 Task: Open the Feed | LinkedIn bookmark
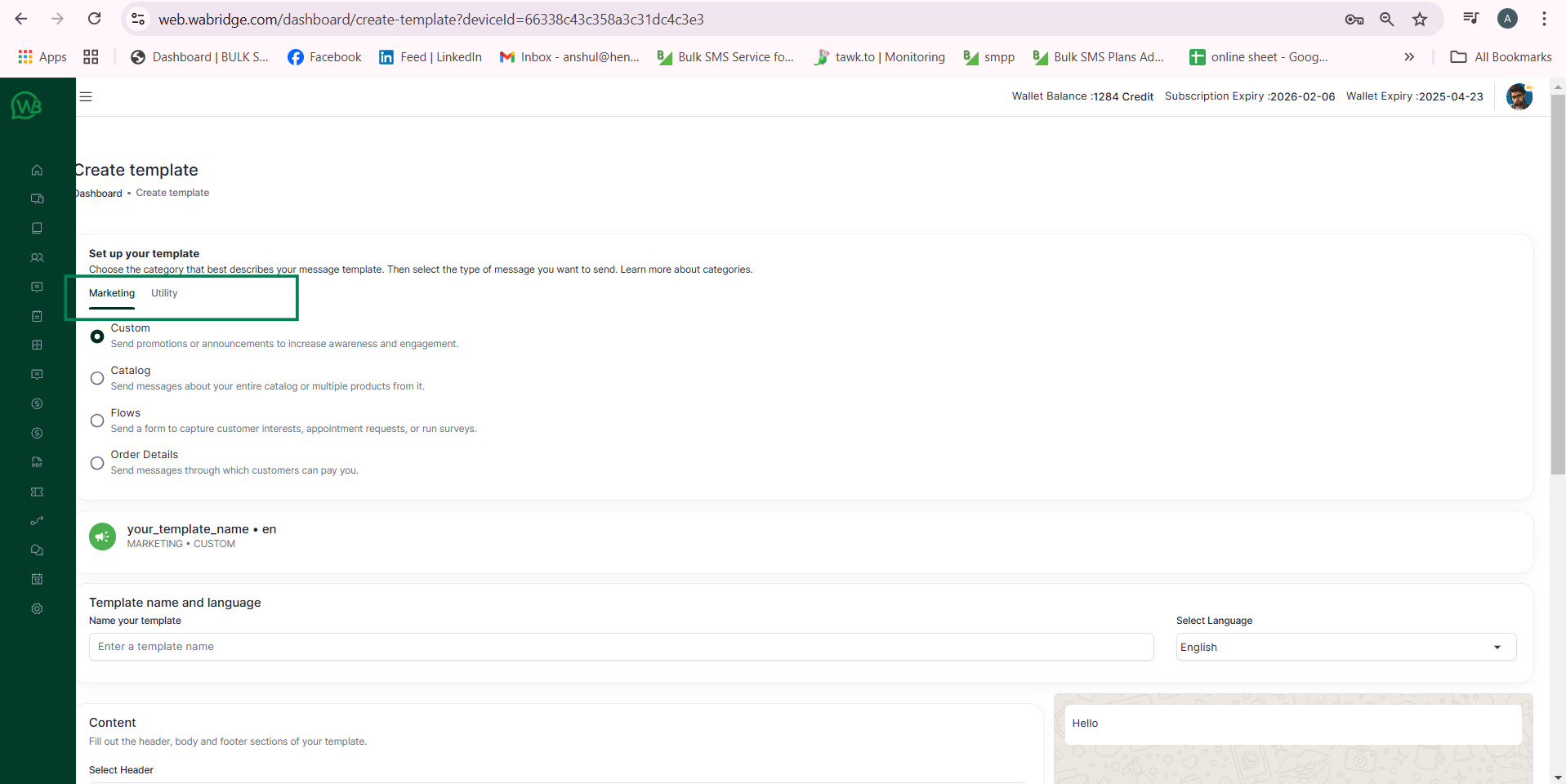pos(431,56)
